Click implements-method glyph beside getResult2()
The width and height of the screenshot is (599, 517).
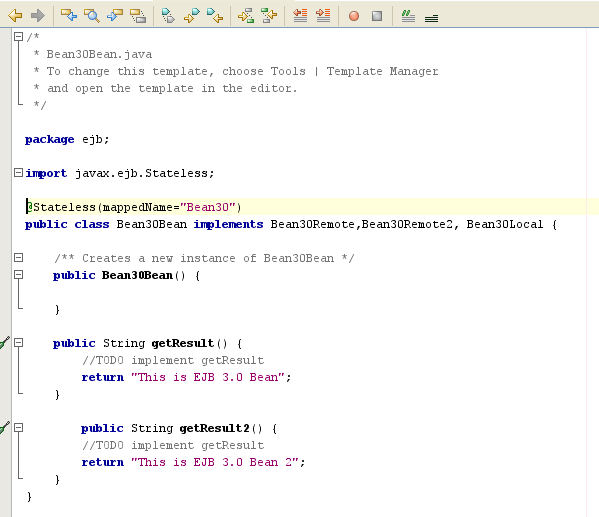click(5, 427)
